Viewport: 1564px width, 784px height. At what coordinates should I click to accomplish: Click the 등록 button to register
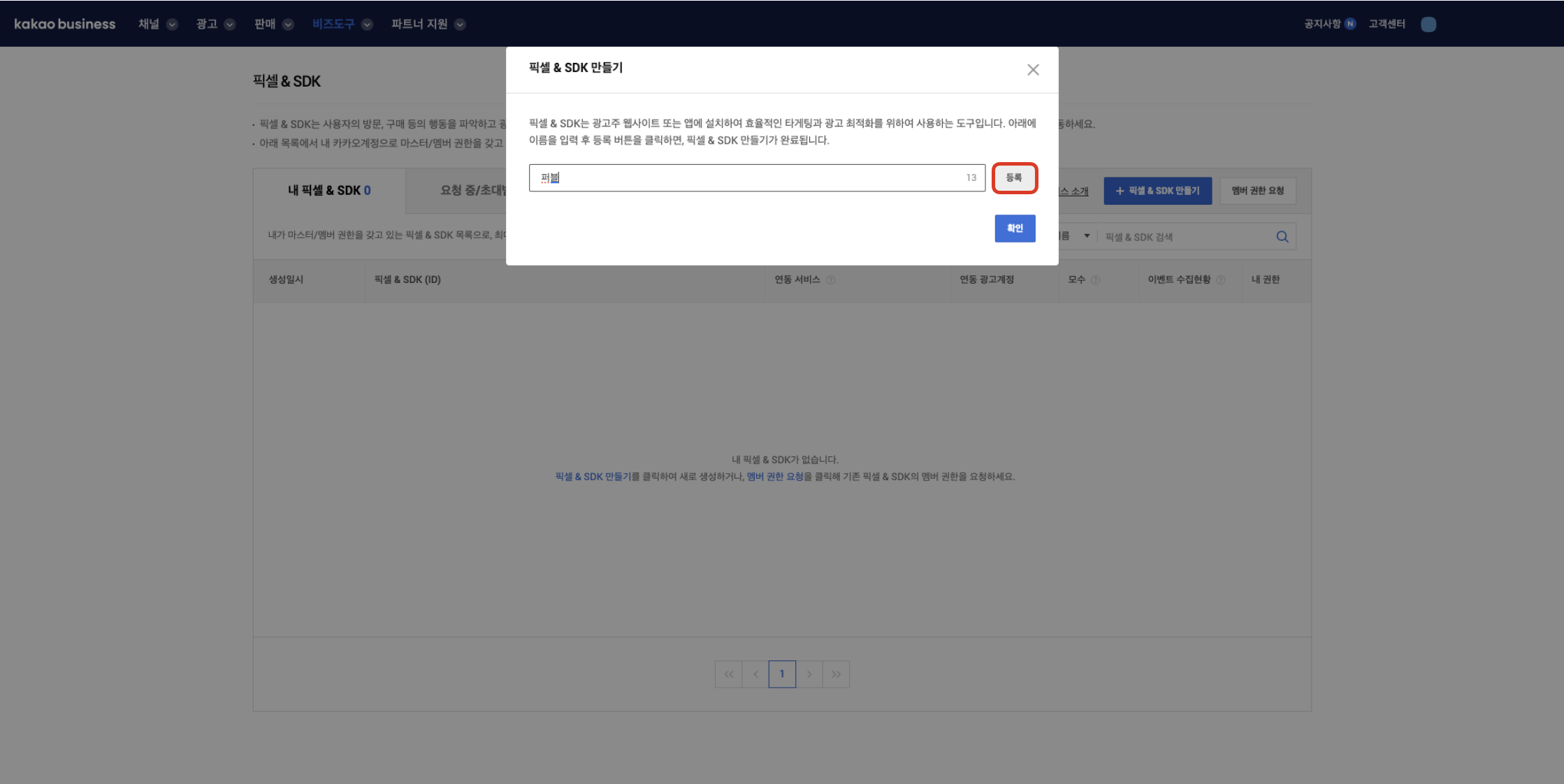tap(1015, 177)
